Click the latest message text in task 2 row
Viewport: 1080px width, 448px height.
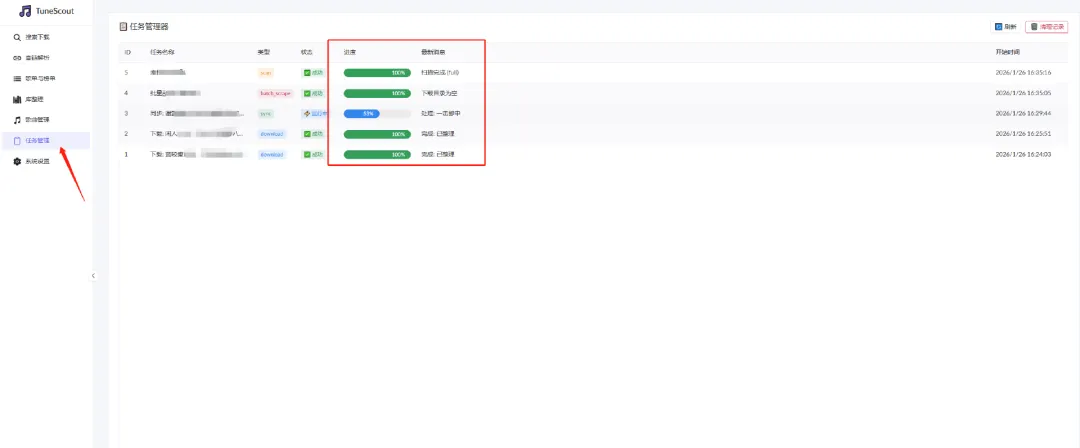click(437, 134)
